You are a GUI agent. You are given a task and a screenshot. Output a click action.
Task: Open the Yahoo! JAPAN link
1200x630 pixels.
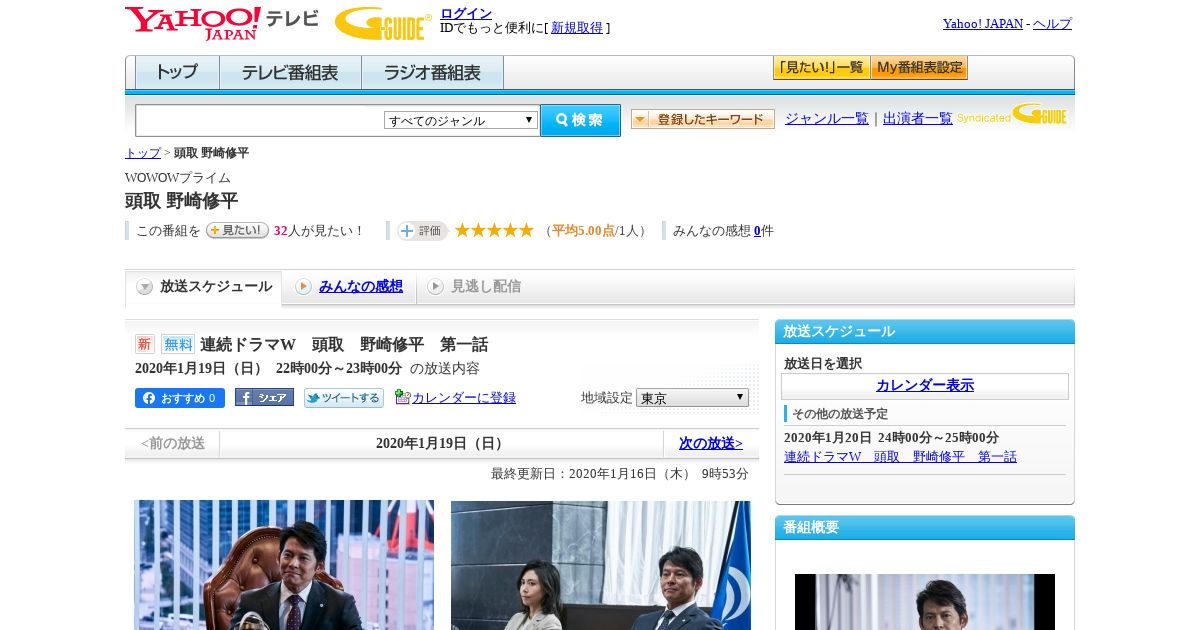click(983, 24)
